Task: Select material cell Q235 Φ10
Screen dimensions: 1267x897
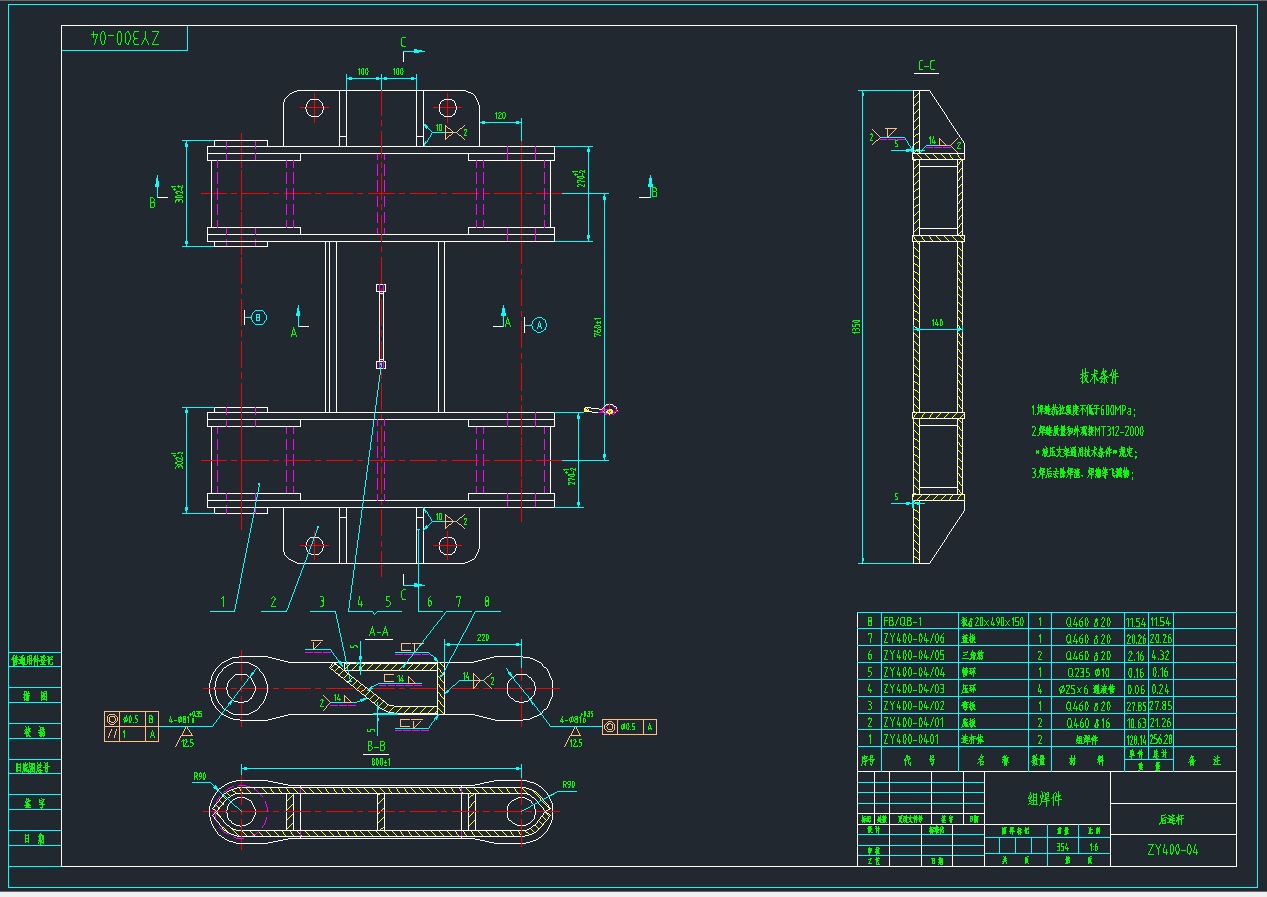Action: [1088, 672]
